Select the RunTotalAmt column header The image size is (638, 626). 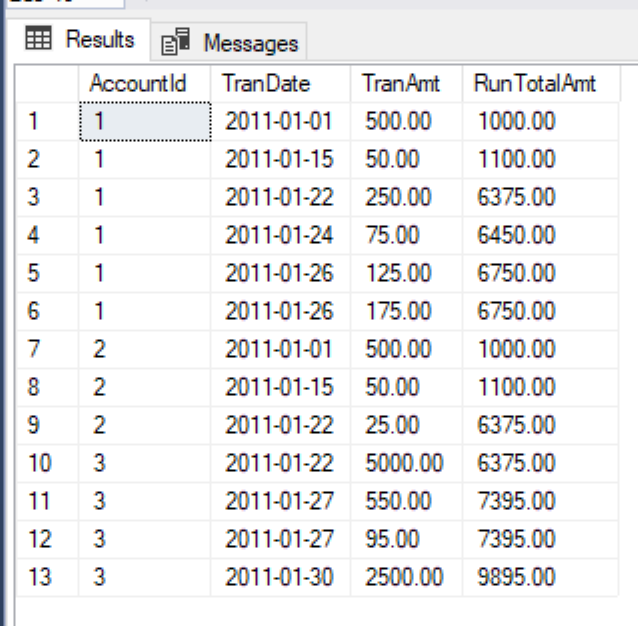click(541, 83)
